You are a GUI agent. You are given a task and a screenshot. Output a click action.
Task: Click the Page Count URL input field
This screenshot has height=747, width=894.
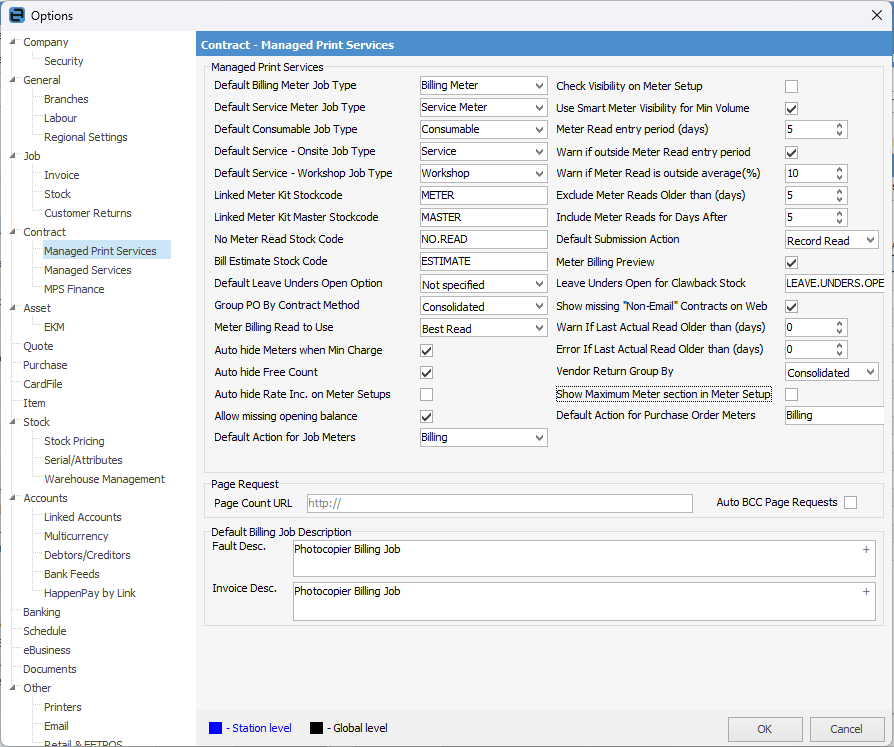point(499,503)
